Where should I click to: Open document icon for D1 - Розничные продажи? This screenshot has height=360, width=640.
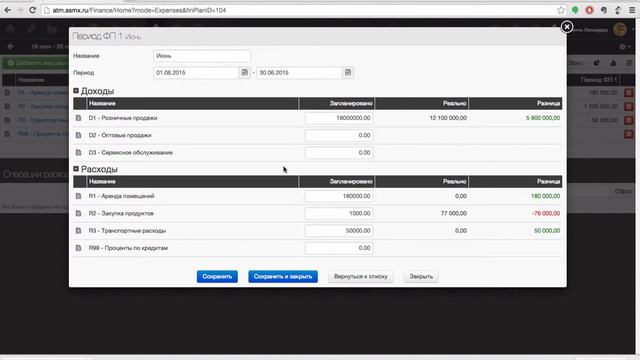78,118
